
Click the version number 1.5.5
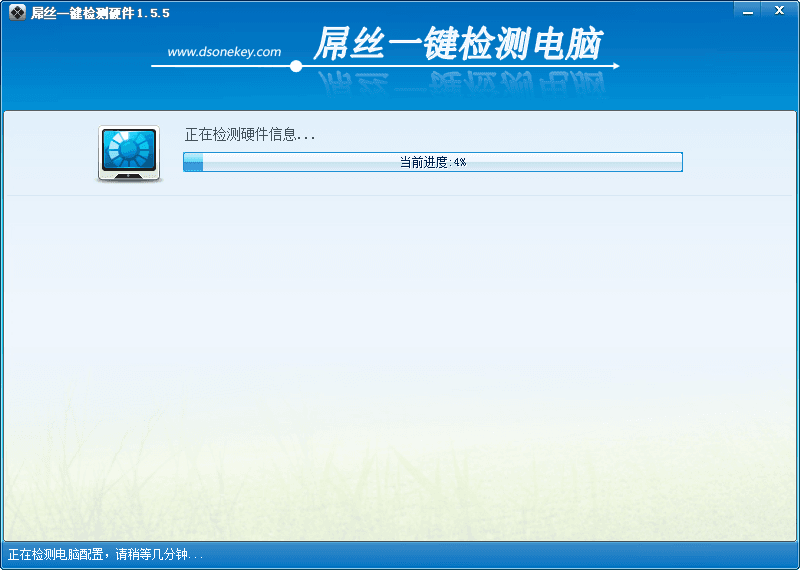(x=153, y=13)
